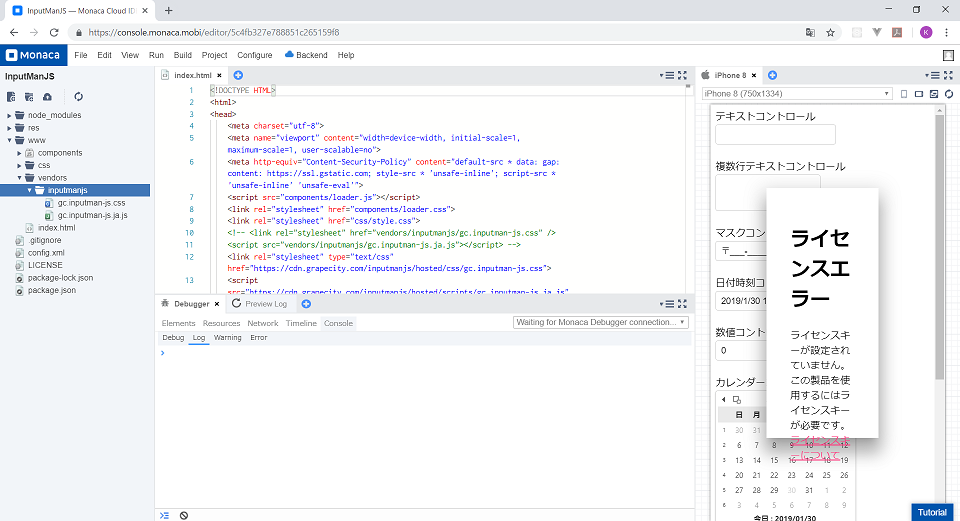The image size is (960, 521).
Task: Click the upload cloud icon in project panel
Action: (x=47, y=97)
